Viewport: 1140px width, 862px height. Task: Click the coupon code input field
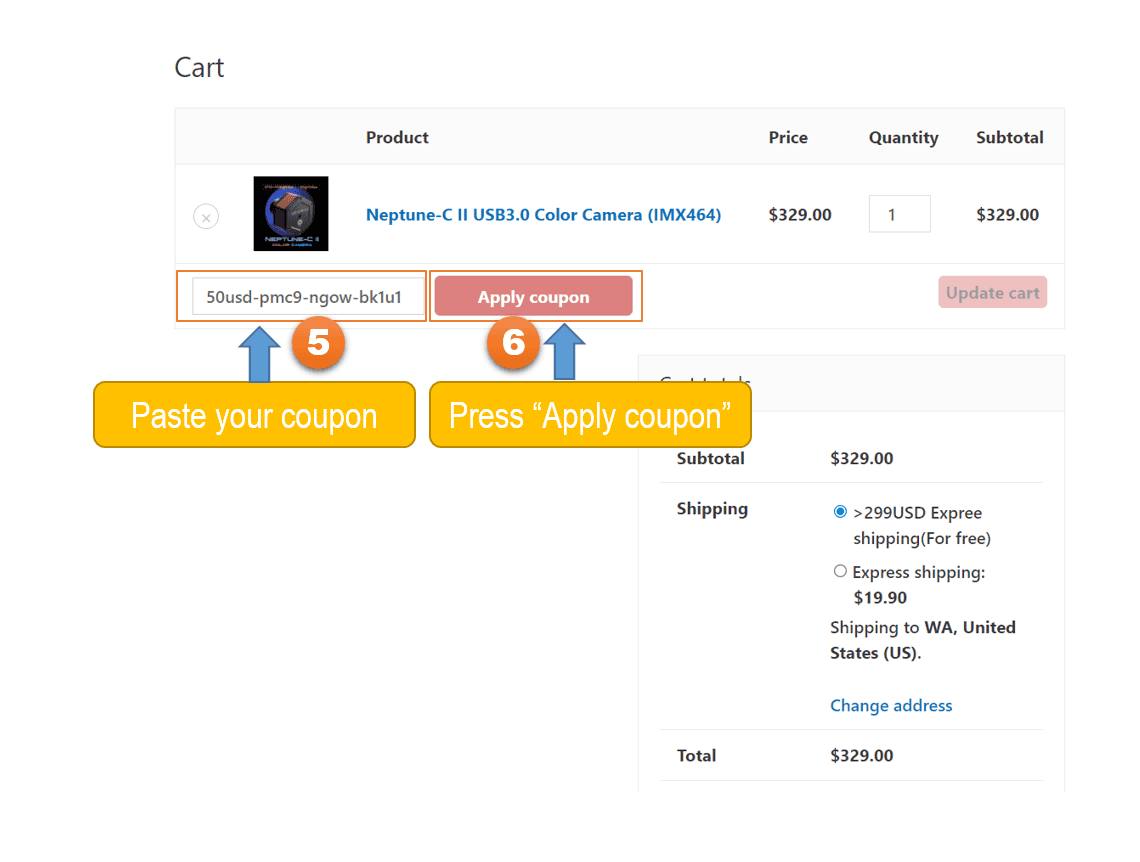(x=303, y=295)
